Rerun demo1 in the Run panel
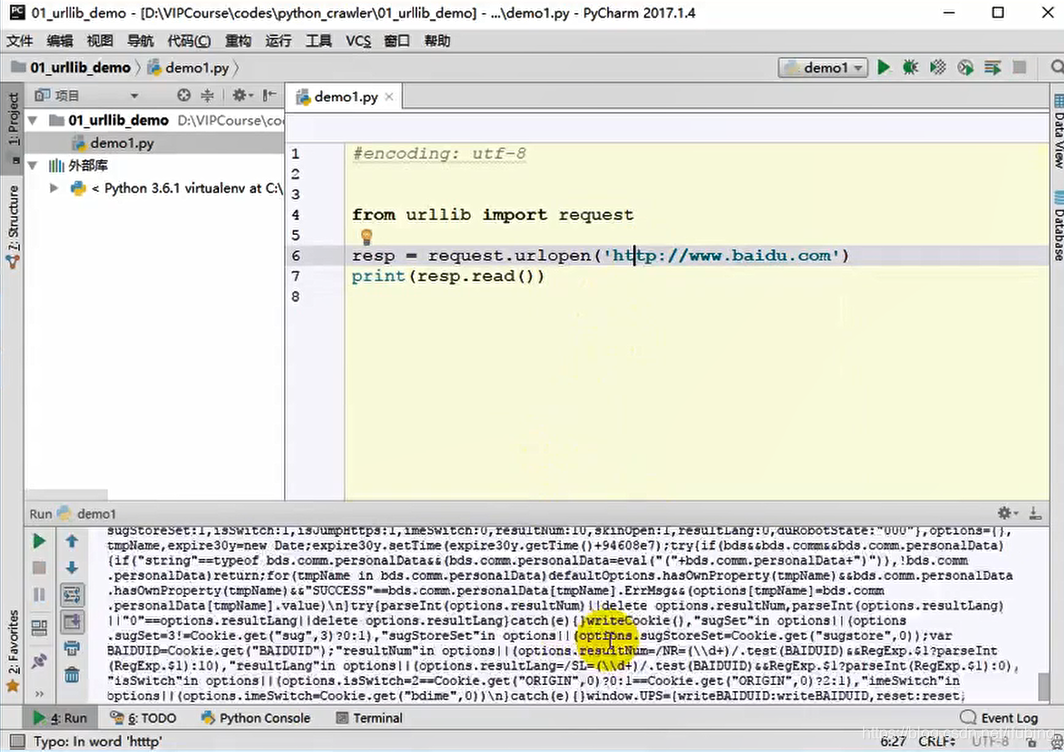This screenshot has height=752, width=1064. [39, 541]
